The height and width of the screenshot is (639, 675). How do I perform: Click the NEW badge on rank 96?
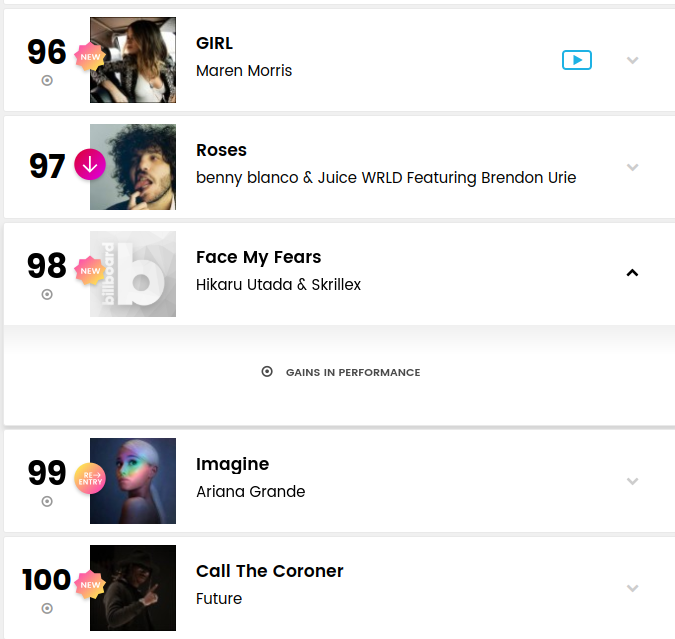[90, 57]
